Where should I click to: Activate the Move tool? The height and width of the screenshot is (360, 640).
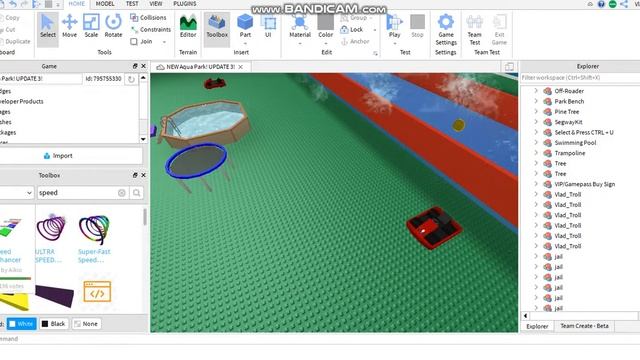69,27
